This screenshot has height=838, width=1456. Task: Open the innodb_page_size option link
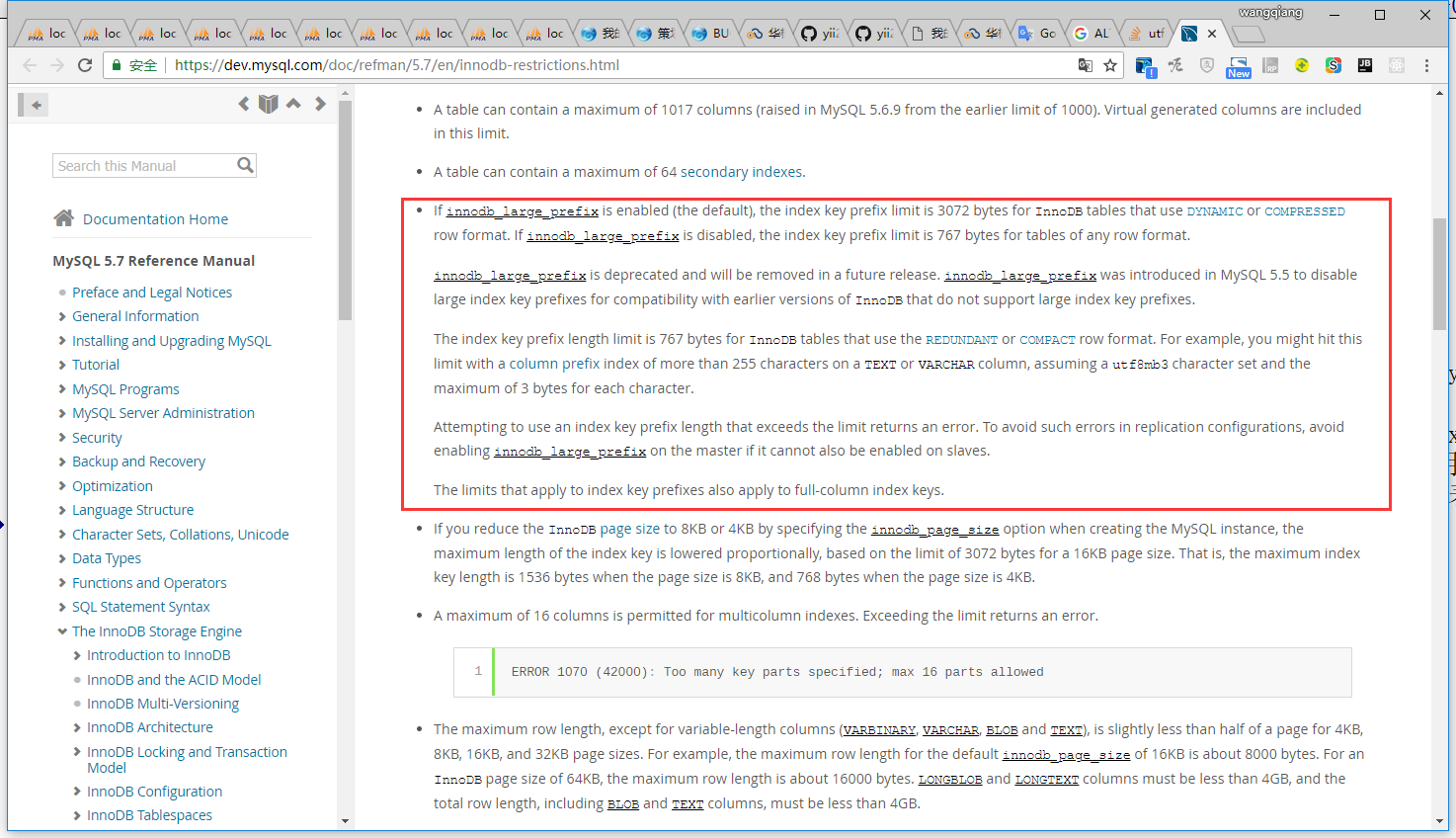934,530
